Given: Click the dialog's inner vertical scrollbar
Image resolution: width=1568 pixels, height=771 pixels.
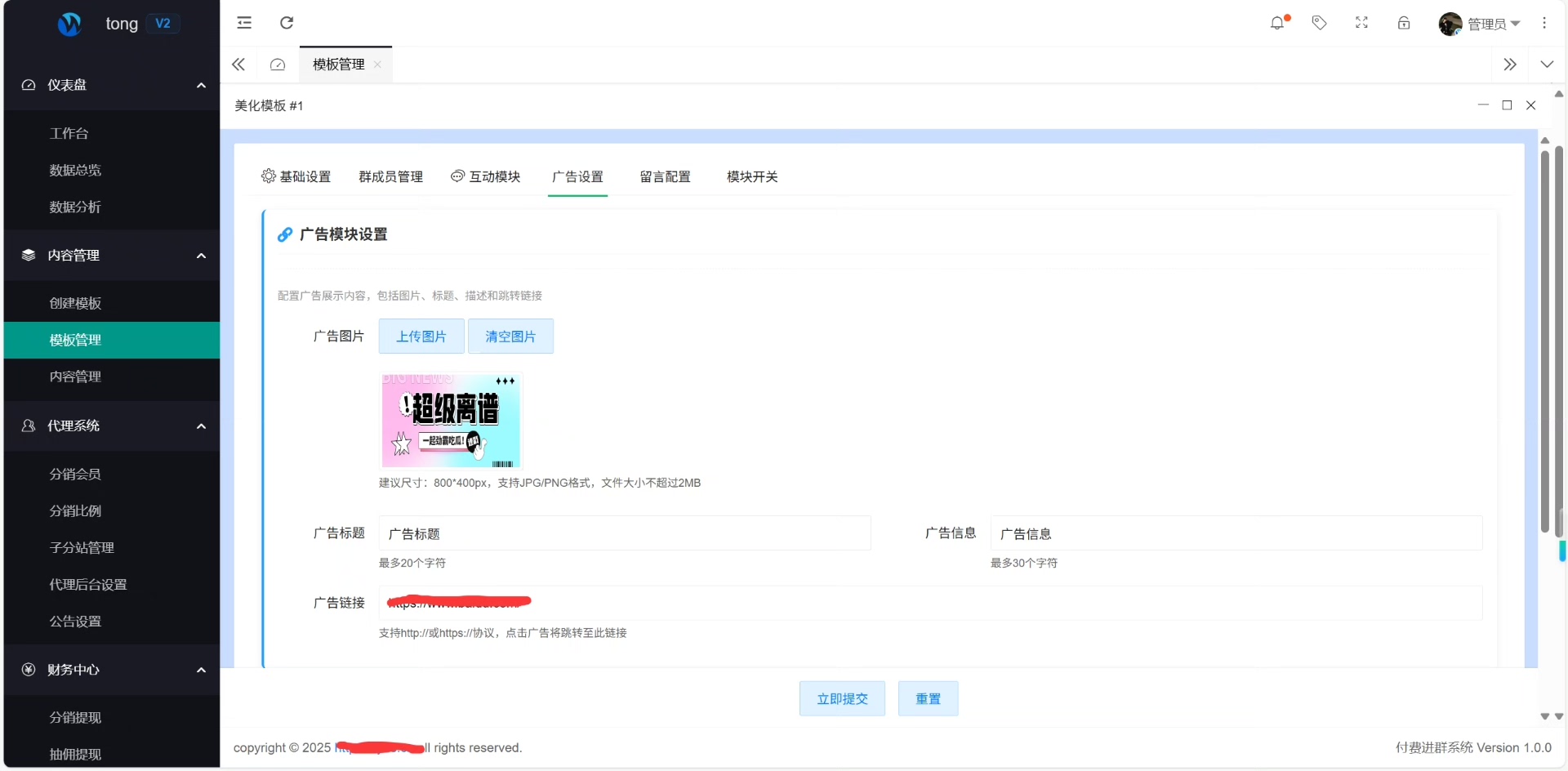Looking at the screenshot, I should (x=1544, y=340).
